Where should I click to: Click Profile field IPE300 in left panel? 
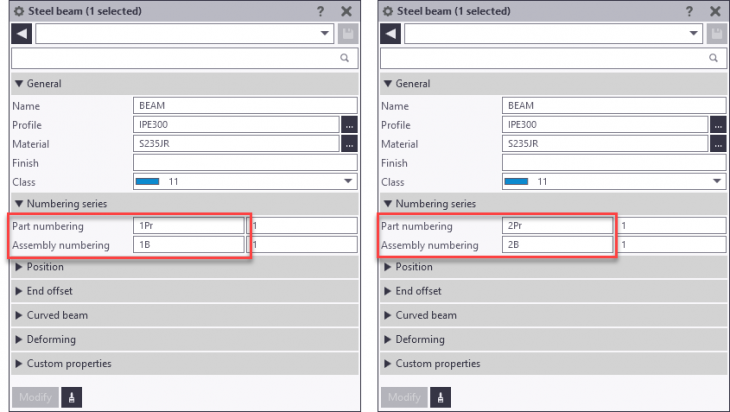click(237, 125)
